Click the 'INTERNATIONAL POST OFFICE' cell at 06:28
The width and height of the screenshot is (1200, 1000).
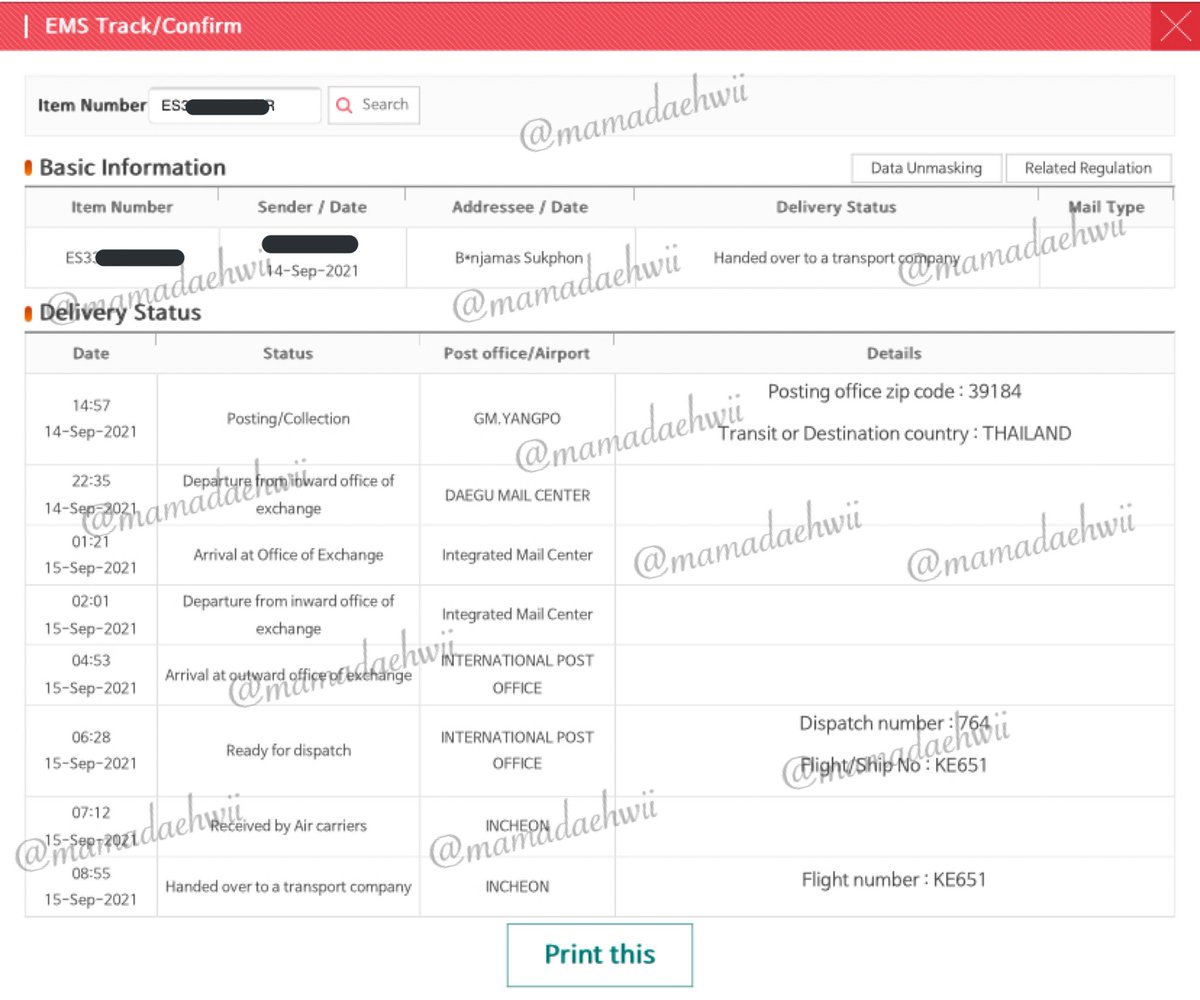[x=517, y=751]
